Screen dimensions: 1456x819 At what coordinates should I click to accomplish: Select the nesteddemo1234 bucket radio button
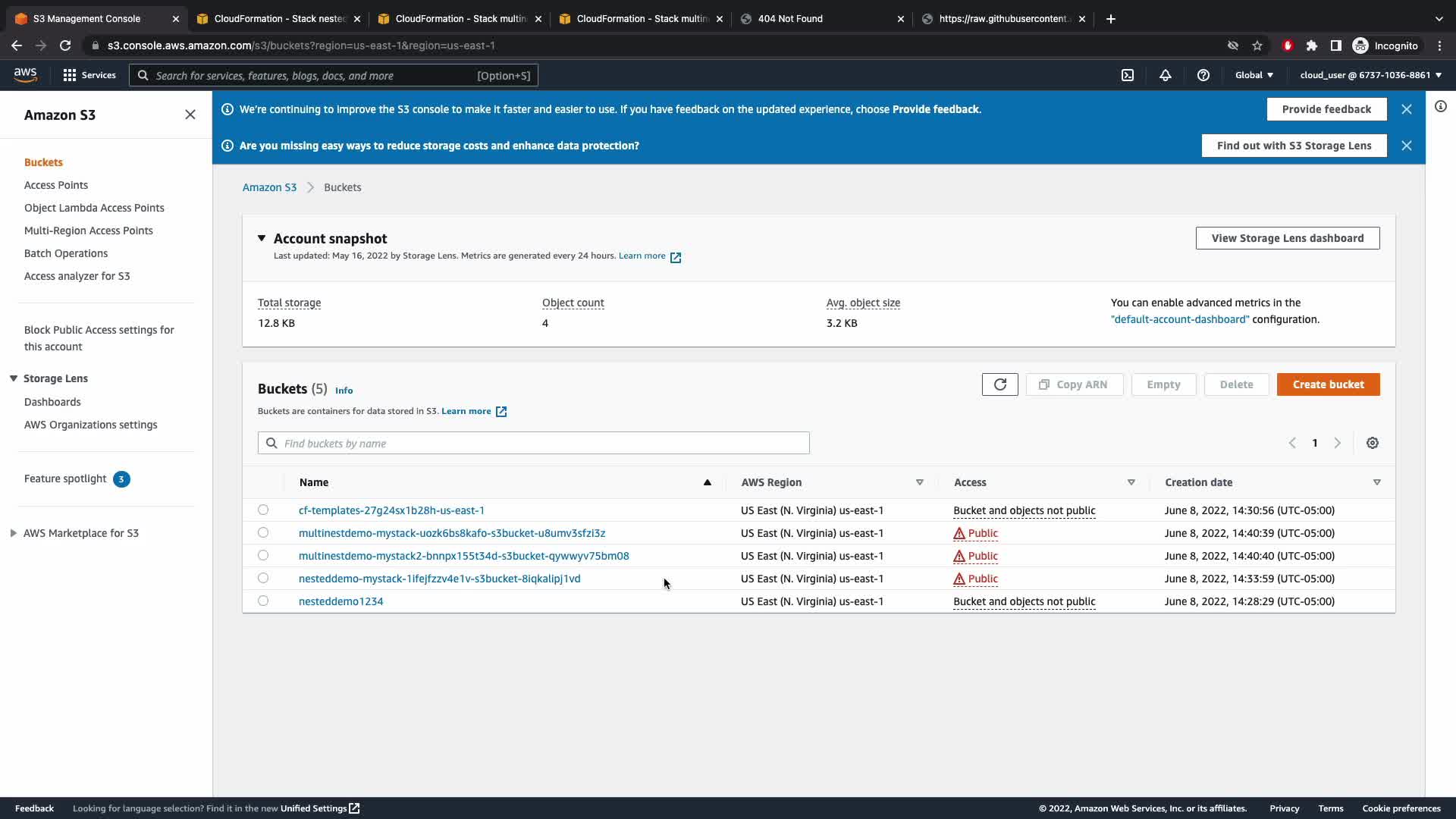(x=263, y=601)
